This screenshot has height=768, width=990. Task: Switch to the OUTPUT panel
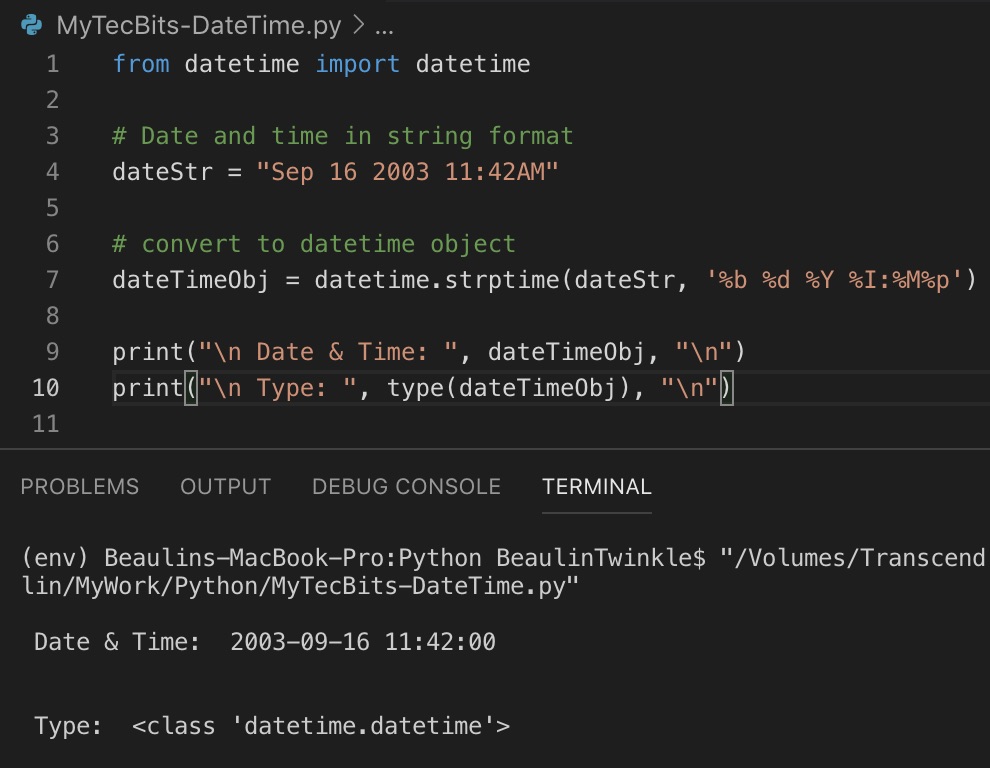pos(225,487)
